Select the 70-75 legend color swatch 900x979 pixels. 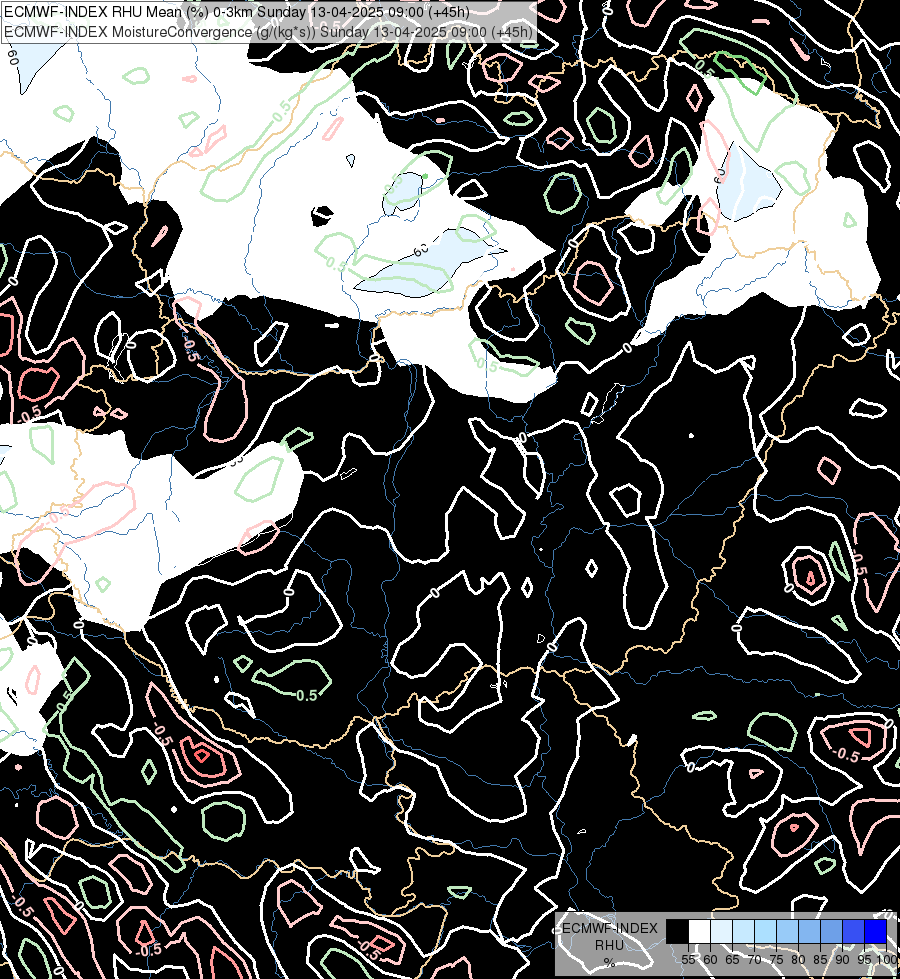click(765, 931)
